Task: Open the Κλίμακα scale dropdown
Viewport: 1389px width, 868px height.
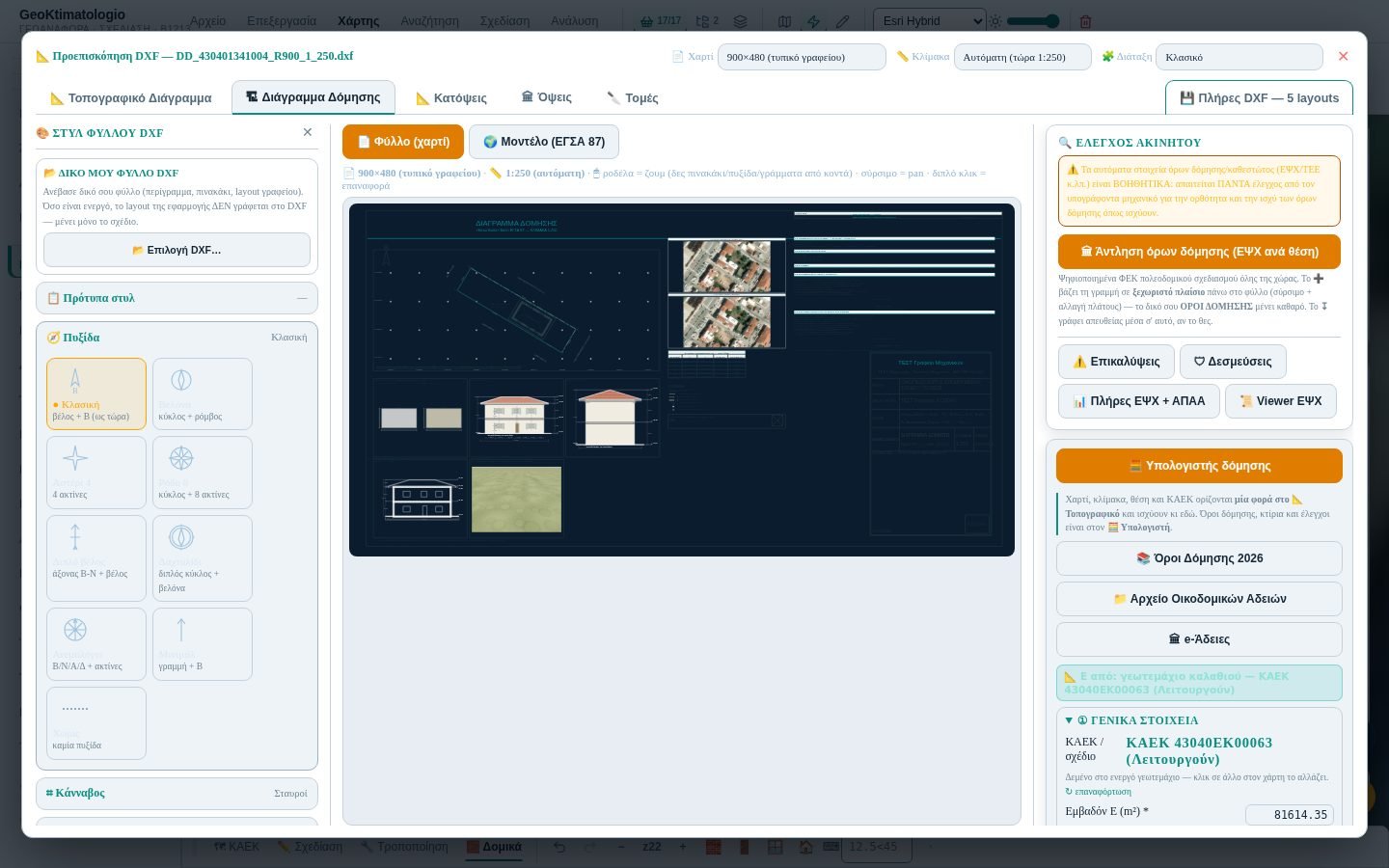Action: tap(1022, 57)
